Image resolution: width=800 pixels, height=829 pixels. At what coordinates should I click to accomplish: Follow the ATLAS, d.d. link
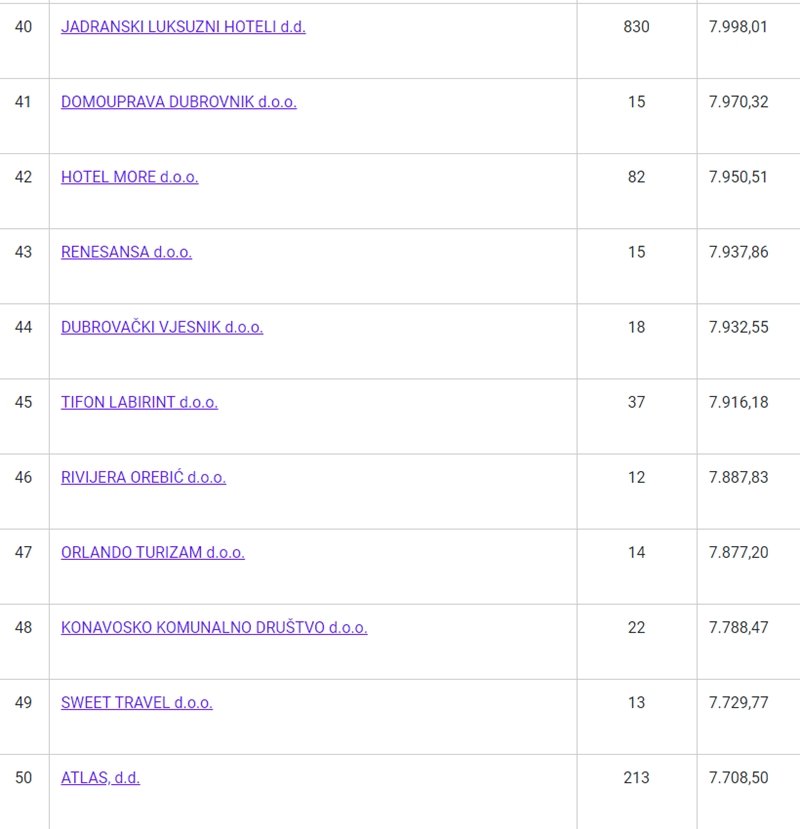coord(100,777)
